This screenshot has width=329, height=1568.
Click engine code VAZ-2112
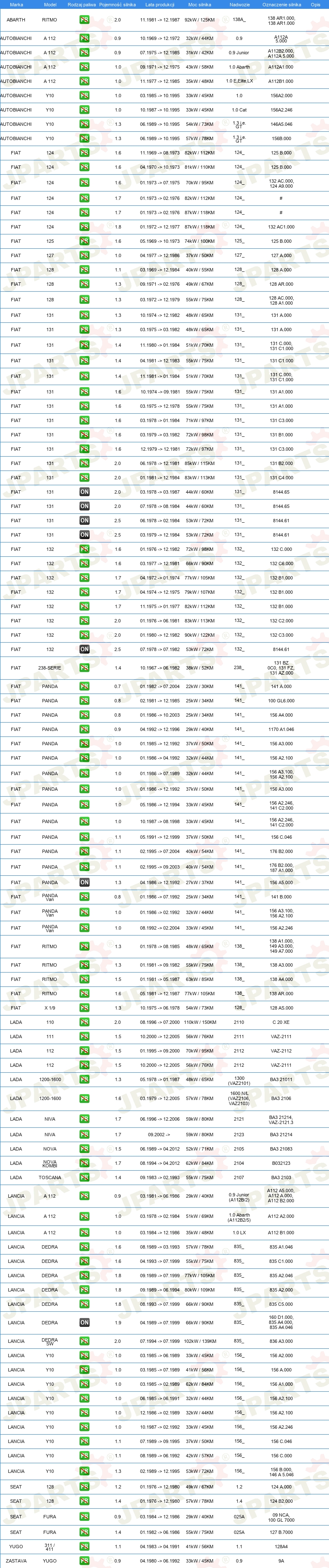(x=281, y=1051)
